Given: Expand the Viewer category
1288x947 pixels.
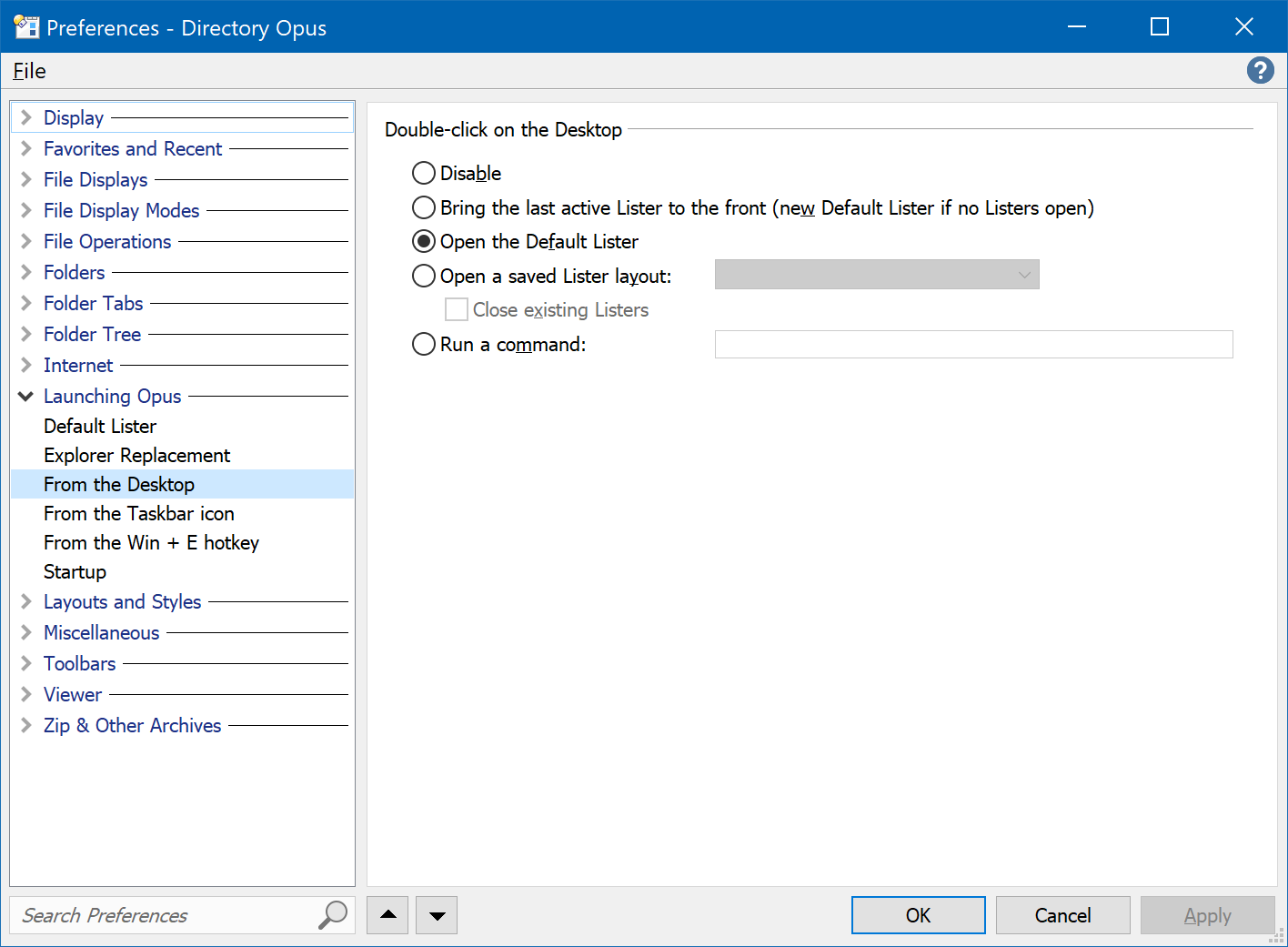Looking at the screenshot, I should click(x=26, y=694).
